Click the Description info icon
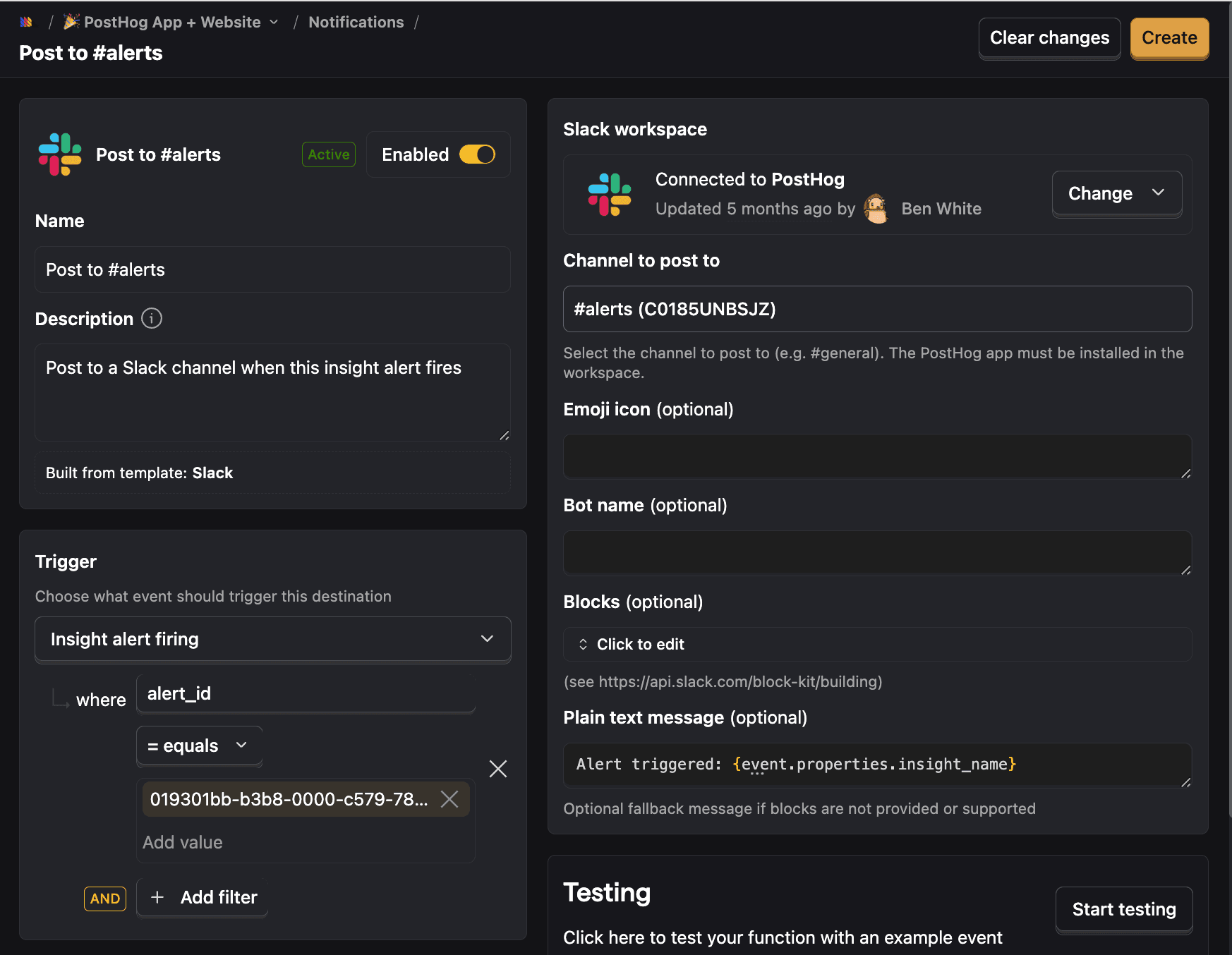Viewport: 1232px width, 955px height. tap(152, 318)
